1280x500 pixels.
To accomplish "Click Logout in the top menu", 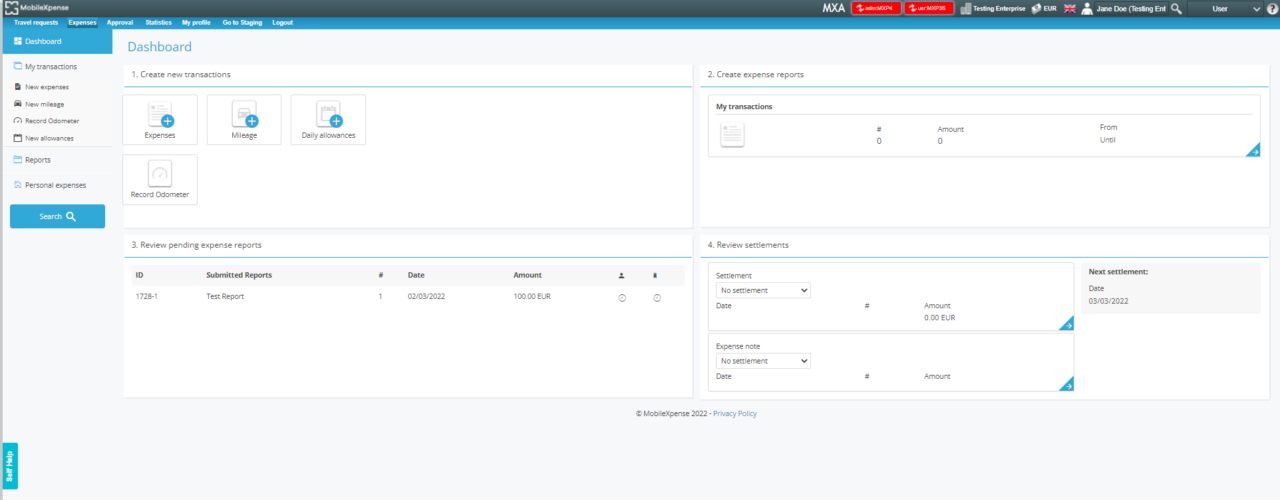I will pos(283,22).
